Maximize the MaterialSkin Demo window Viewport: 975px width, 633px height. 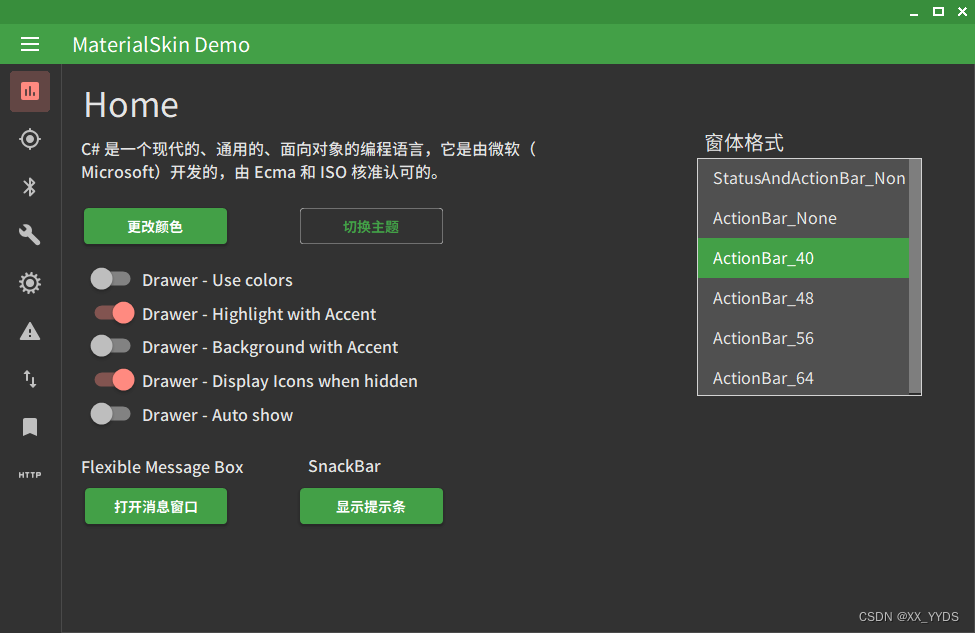(938, 12)
